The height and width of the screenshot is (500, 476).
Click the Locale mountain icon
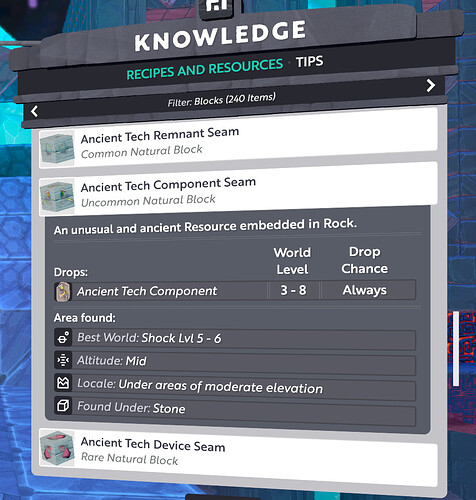click(63, 383)
